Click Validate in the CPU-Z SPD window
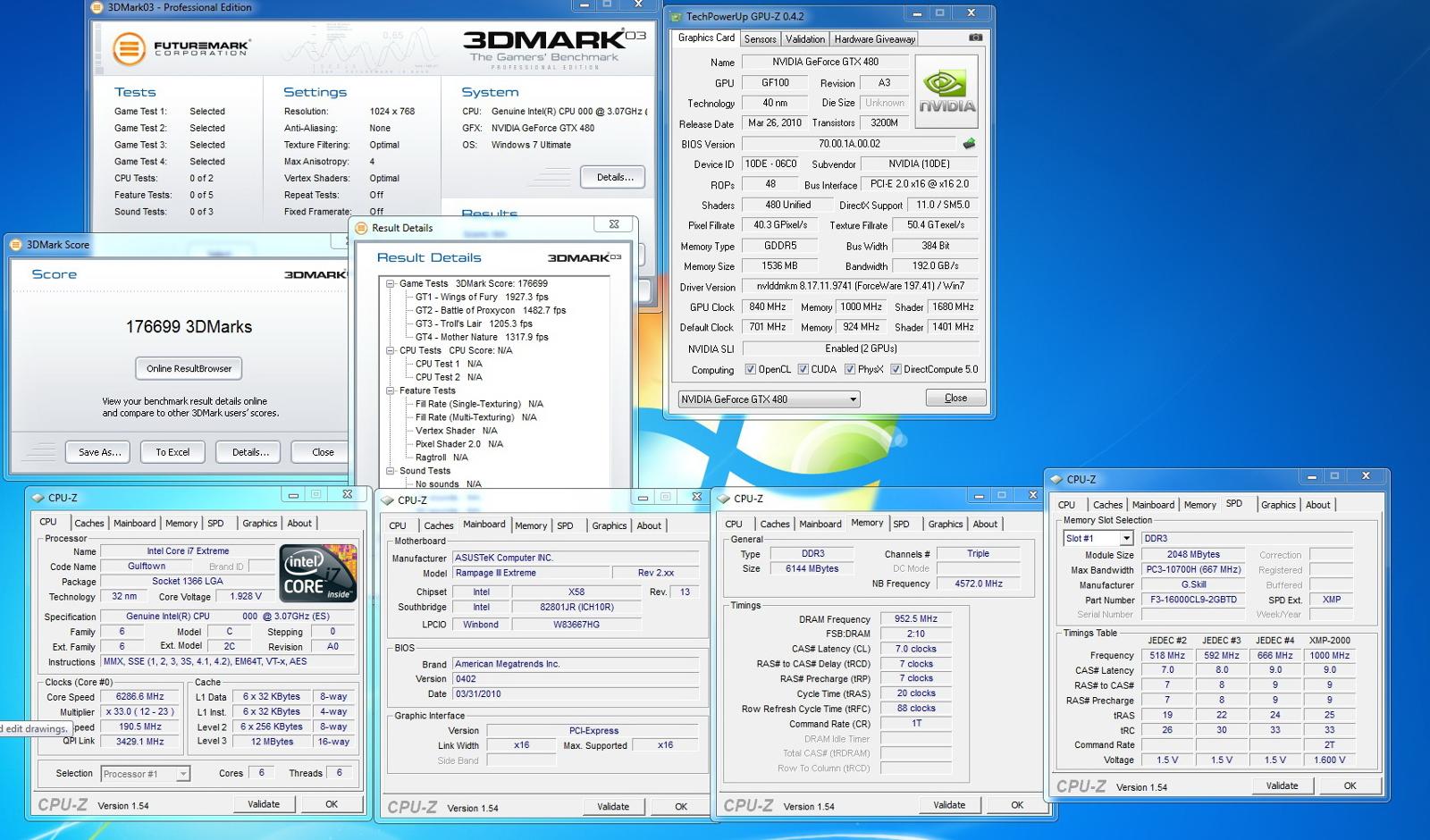 click(x=1282, y=785)
